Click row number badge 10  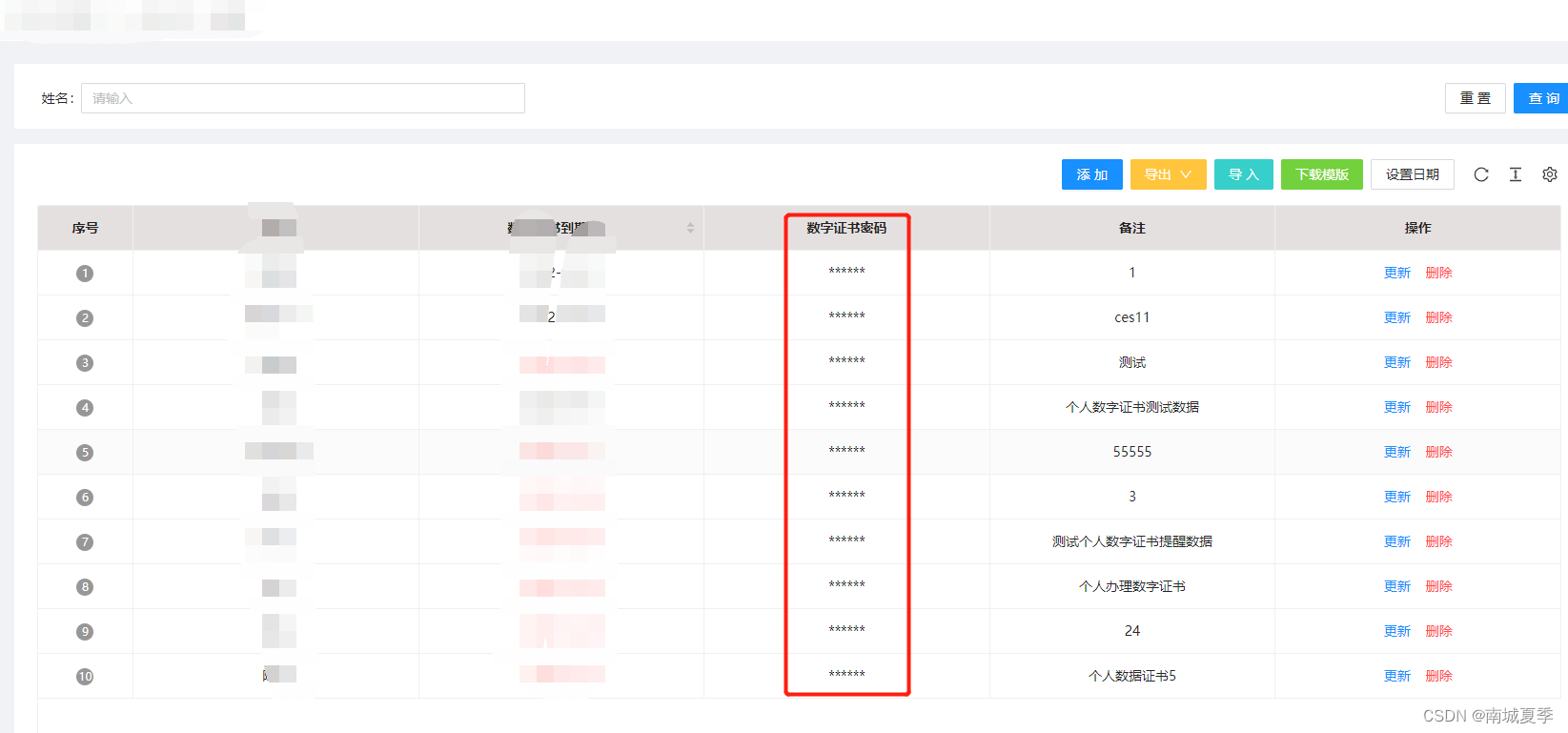(x=85, y=677)
